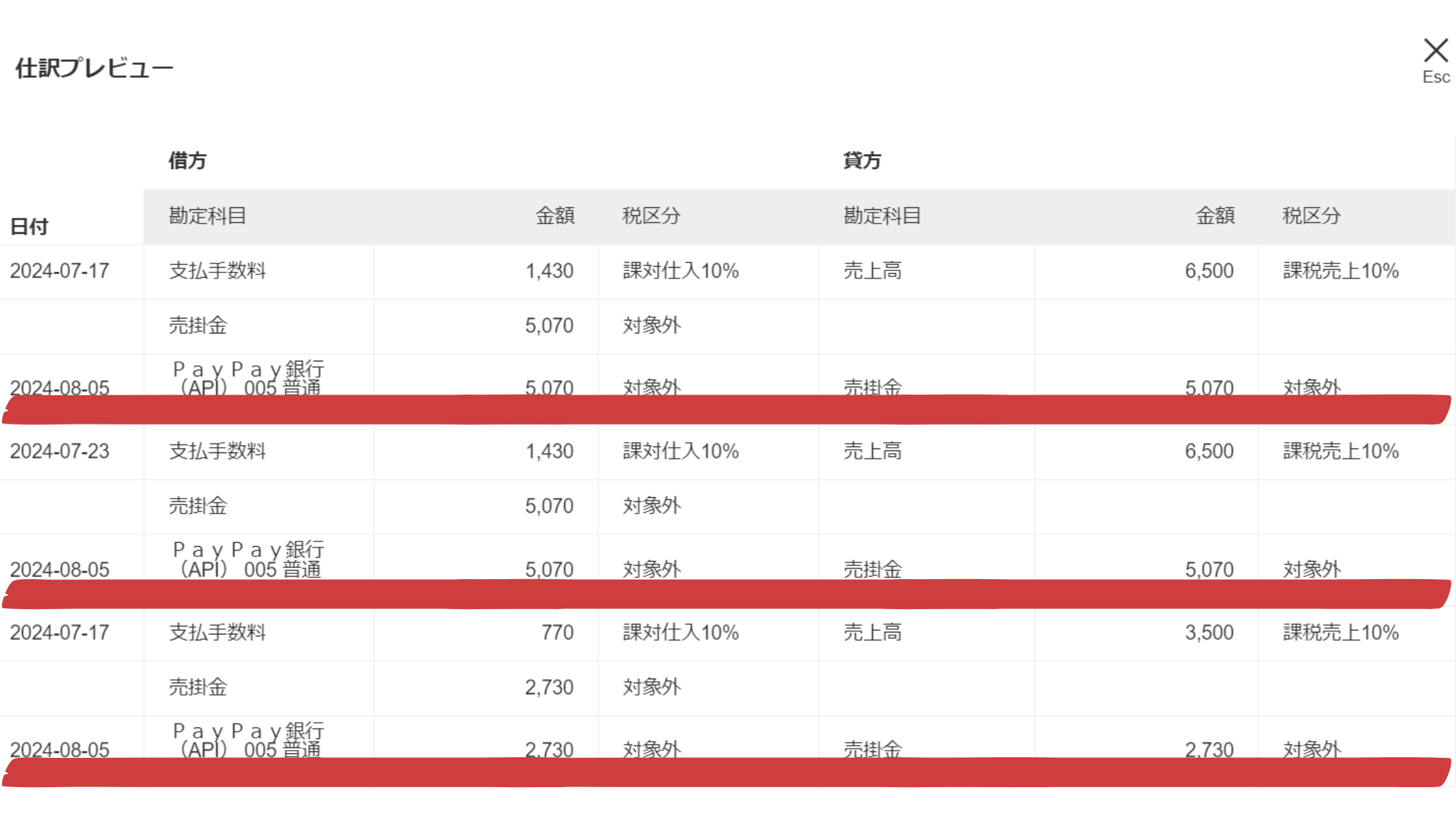1456x819 pixels.
Task: Click the 勘定科目 header under 借方
Action: pos(207,216)
